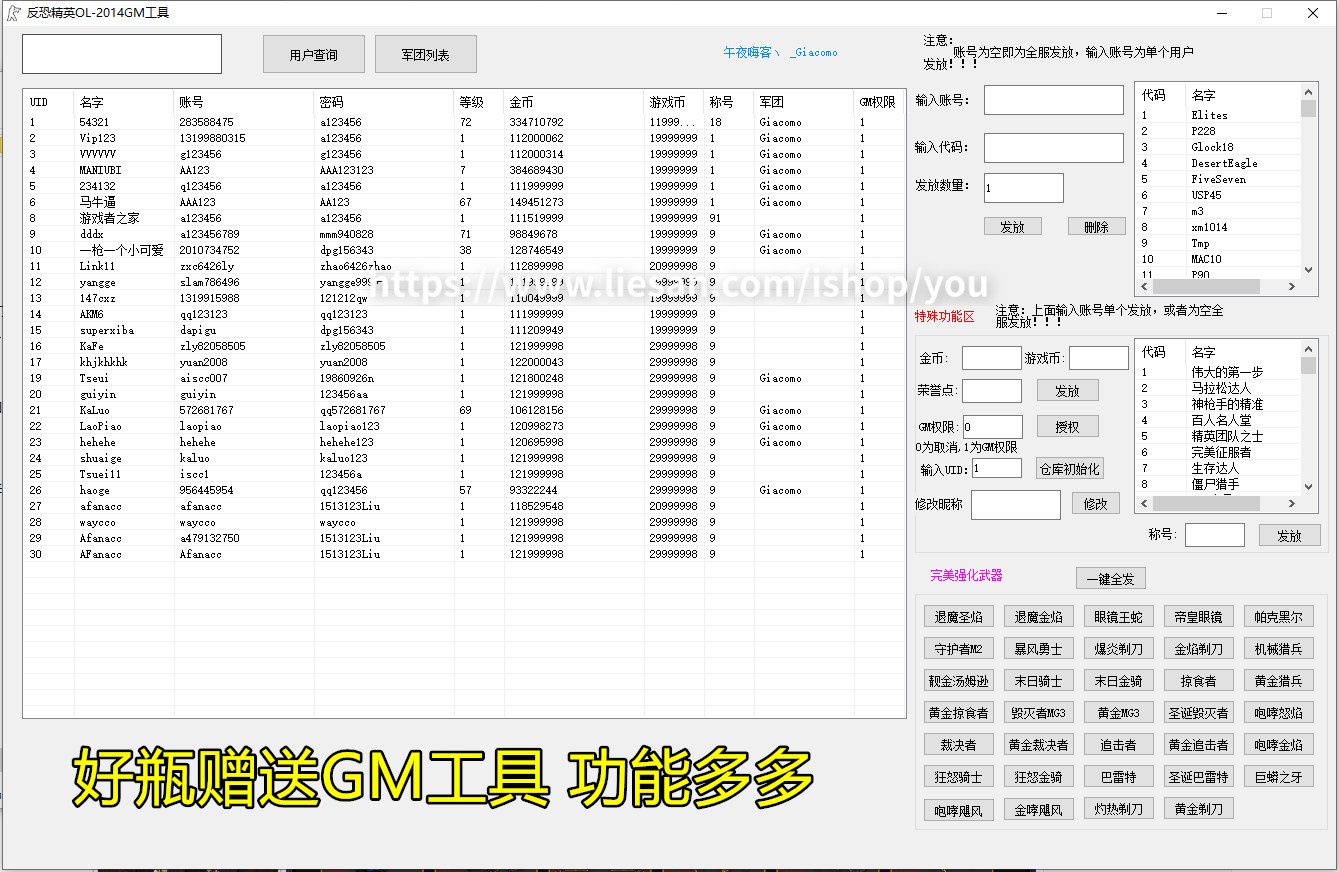This screenshot has height=872, width=1339.
Task: Select user row named superxiba
Action: [x=464, y=330]
